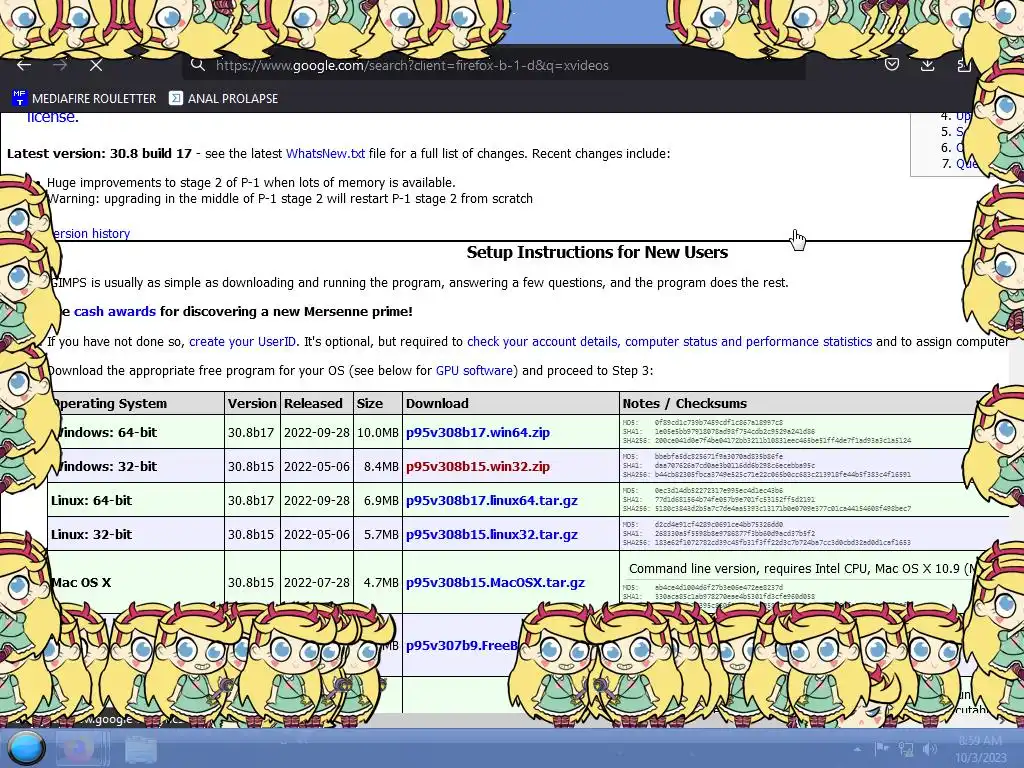Download p95v308b15.MacOSX.tar.gz
1024x768 pixels.
coord(495,582)
